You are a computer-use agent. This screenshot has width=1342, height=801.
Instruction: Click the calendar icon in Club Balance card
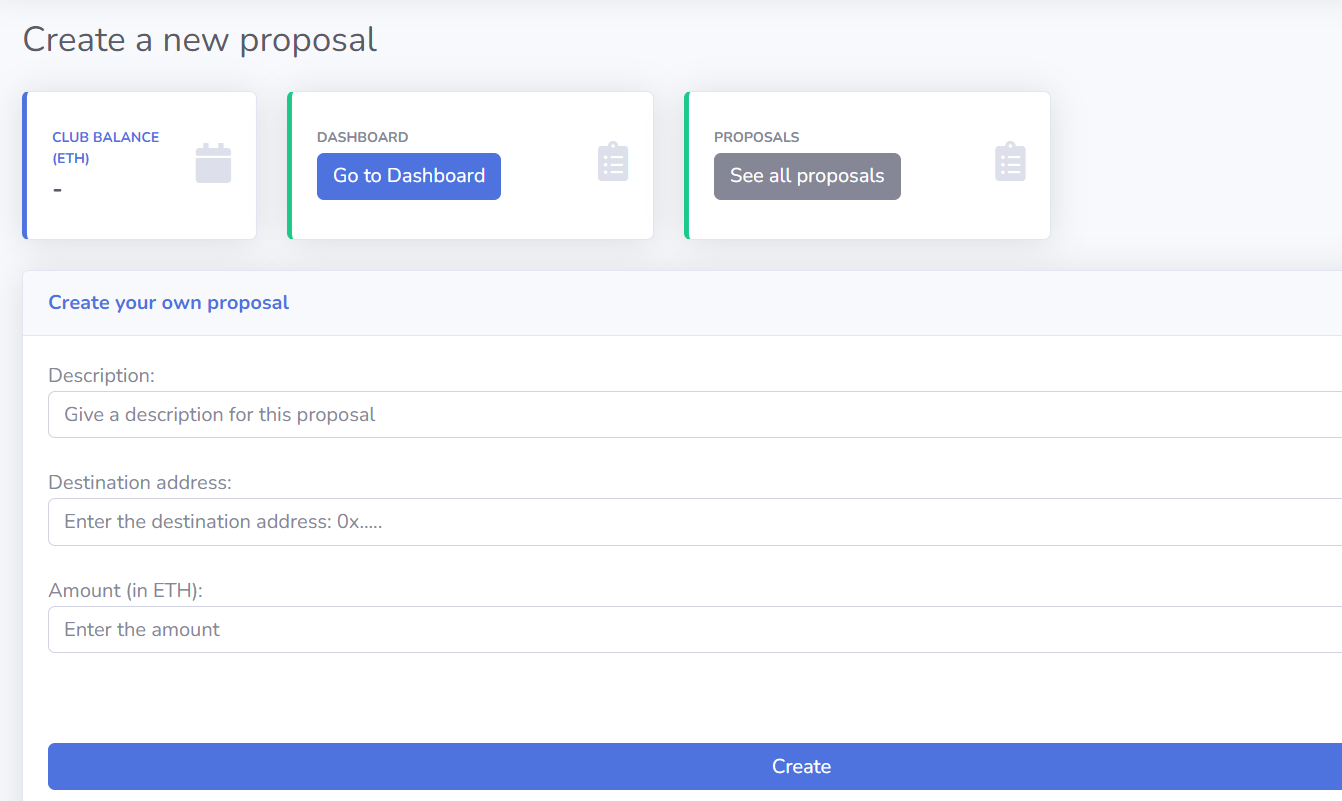[x=213, y=163]
